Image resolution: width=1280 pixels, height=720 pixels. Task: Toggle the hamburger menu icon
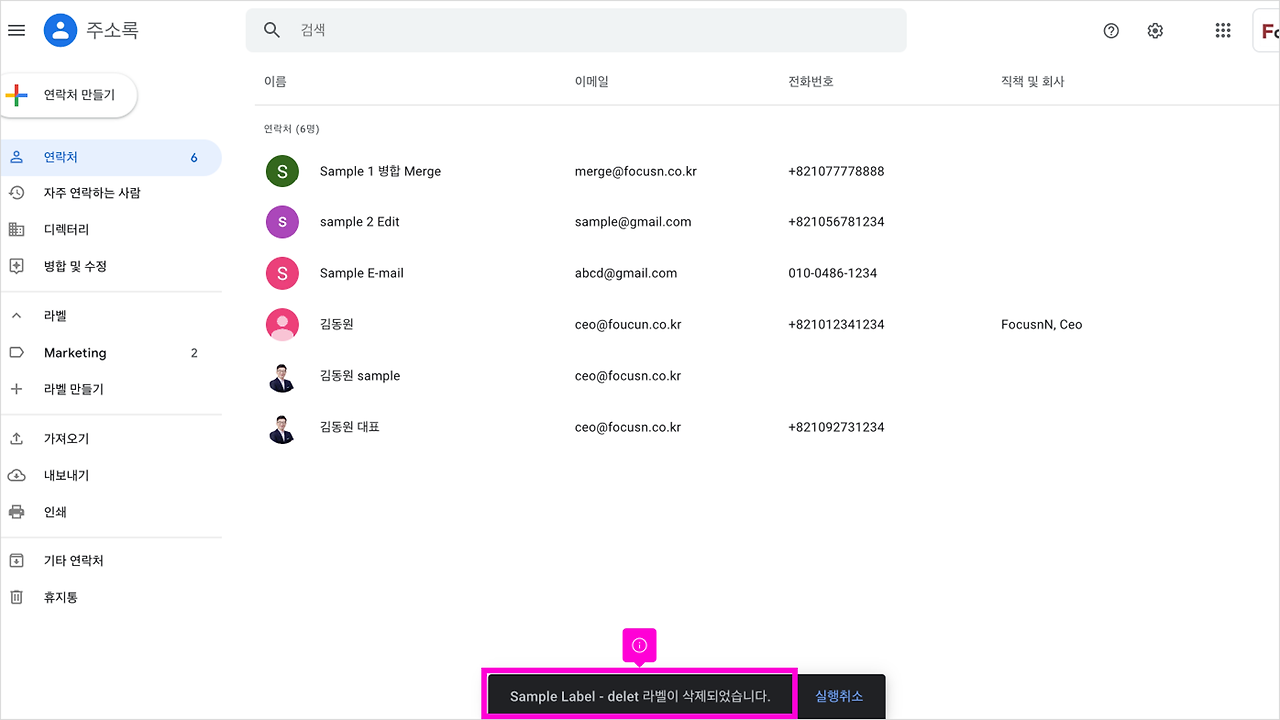click(16, 30)
